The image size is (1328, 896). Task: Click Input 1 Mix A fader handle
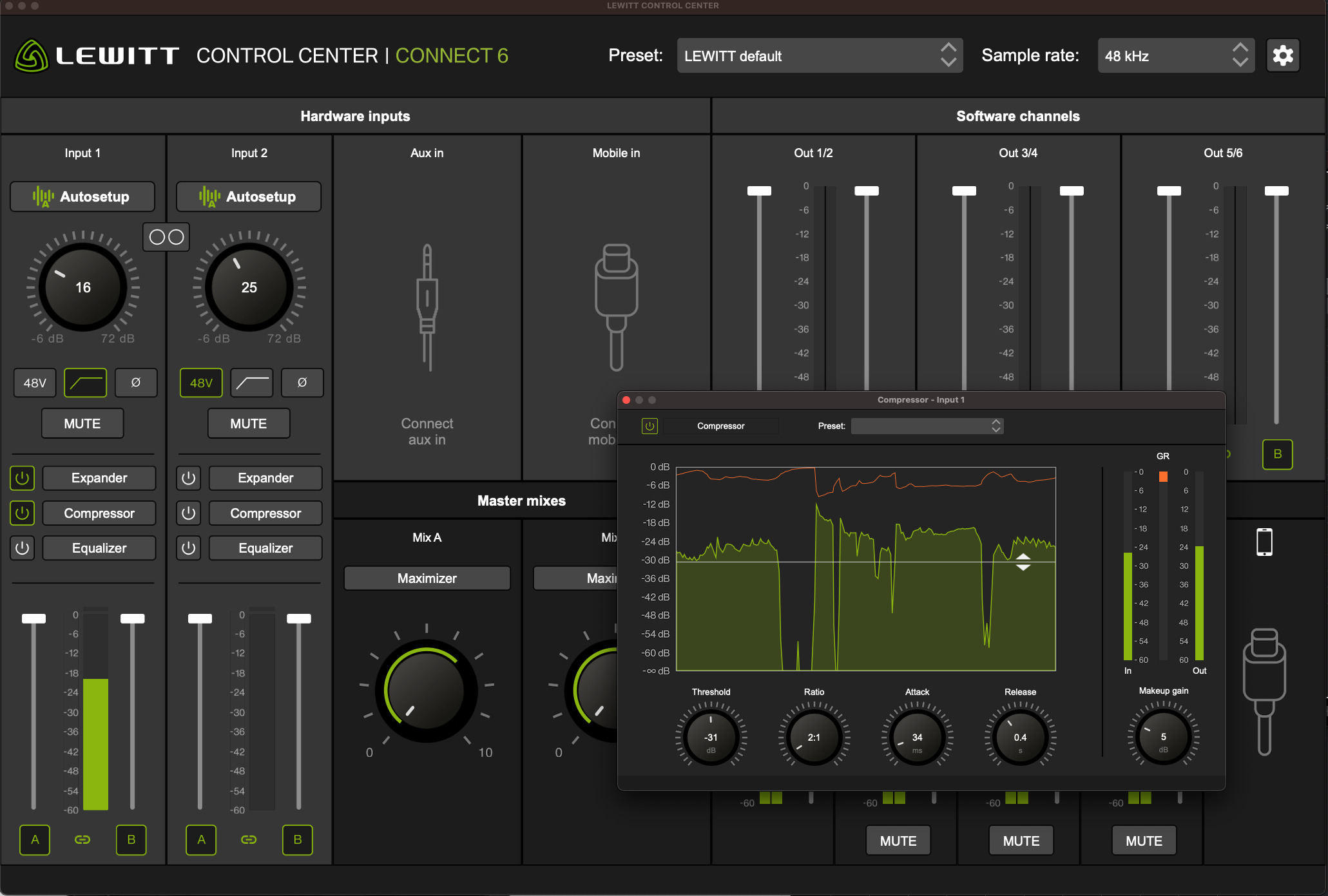click(x=34, y=618)
